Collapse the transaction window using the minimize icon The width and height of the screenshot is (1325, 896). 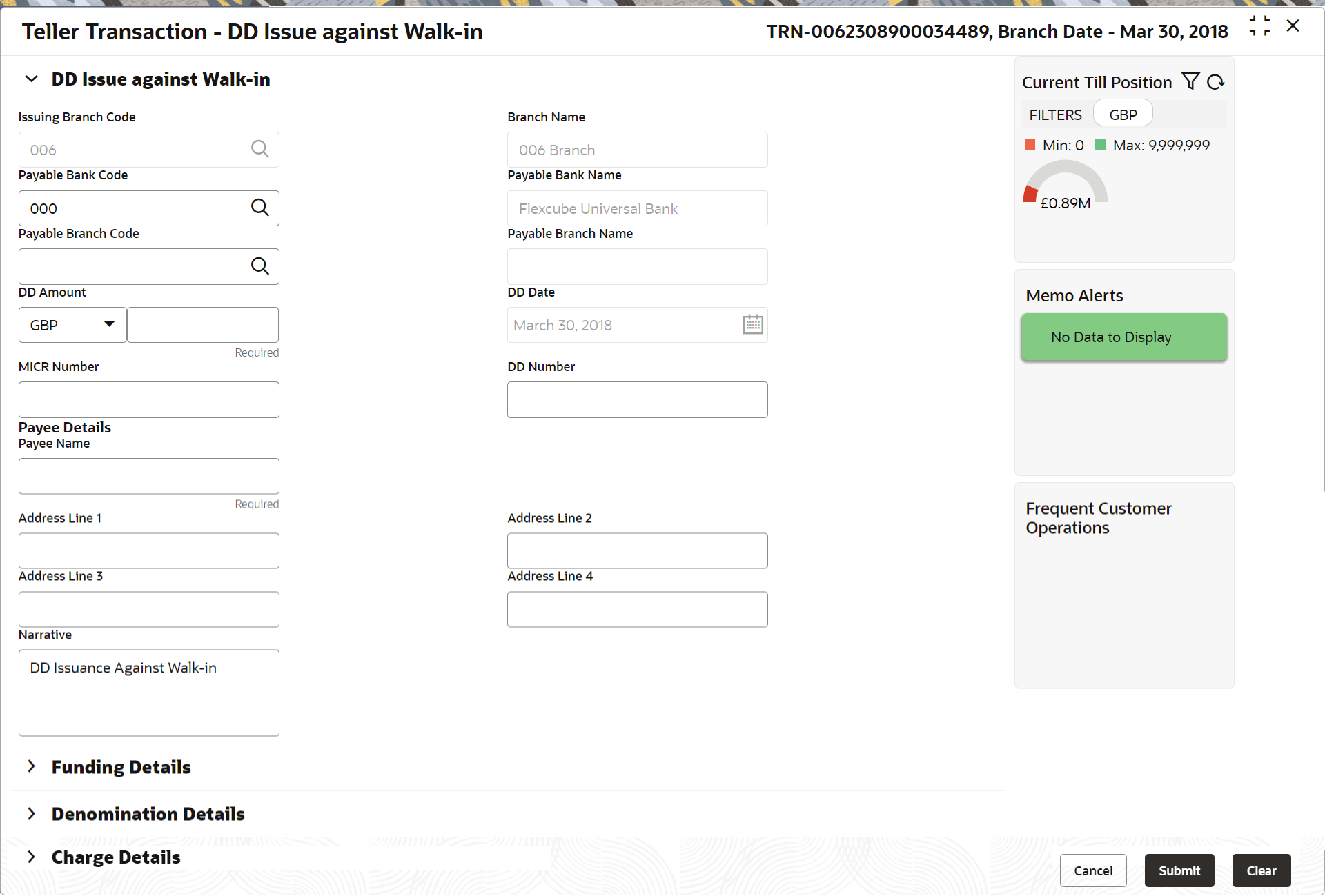(1259, 26)
